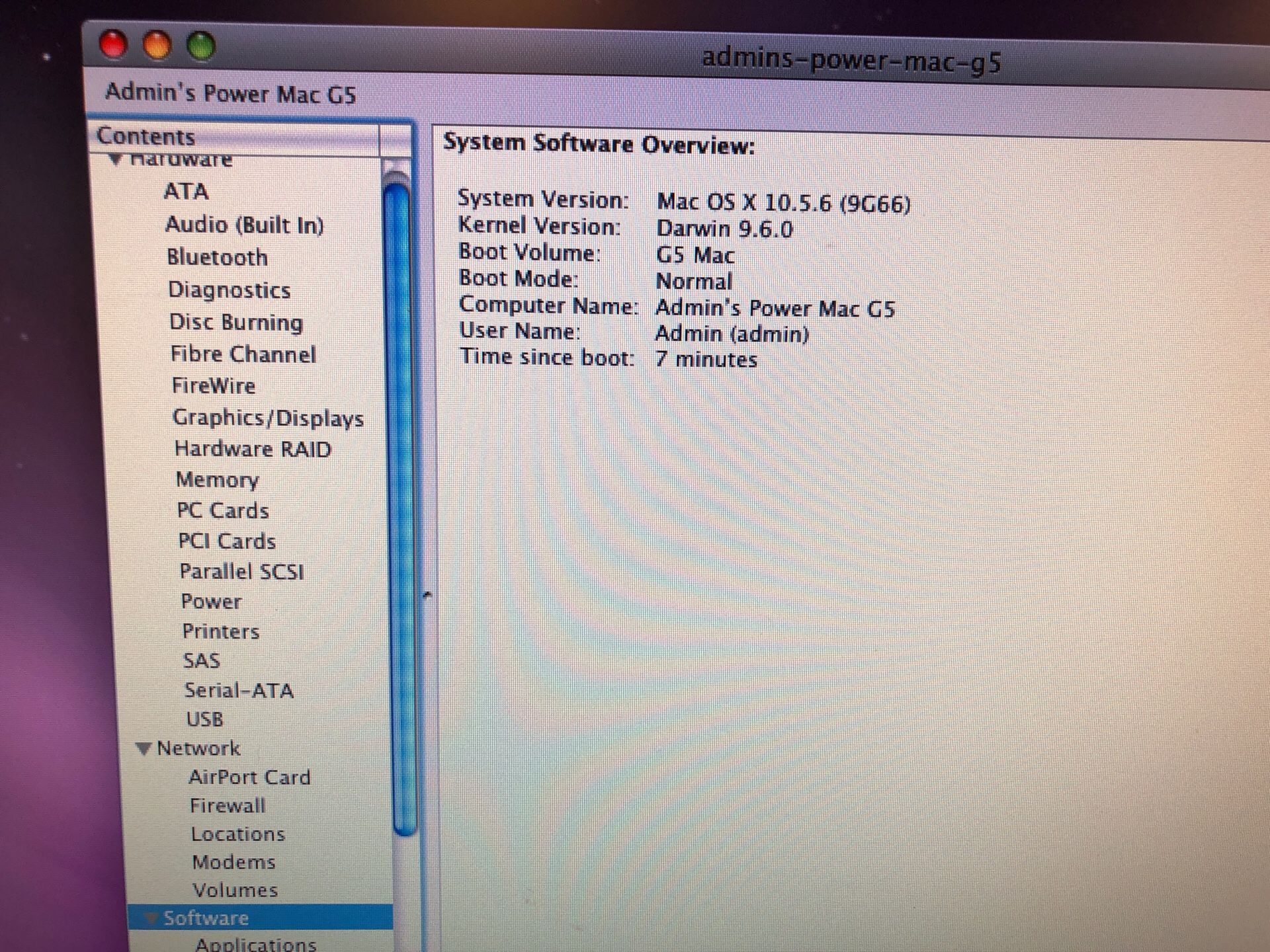The width and height of the screenshot is (1270, 952).
Task: Click the User Name value Admin (admin)
Action: point(732,334)
